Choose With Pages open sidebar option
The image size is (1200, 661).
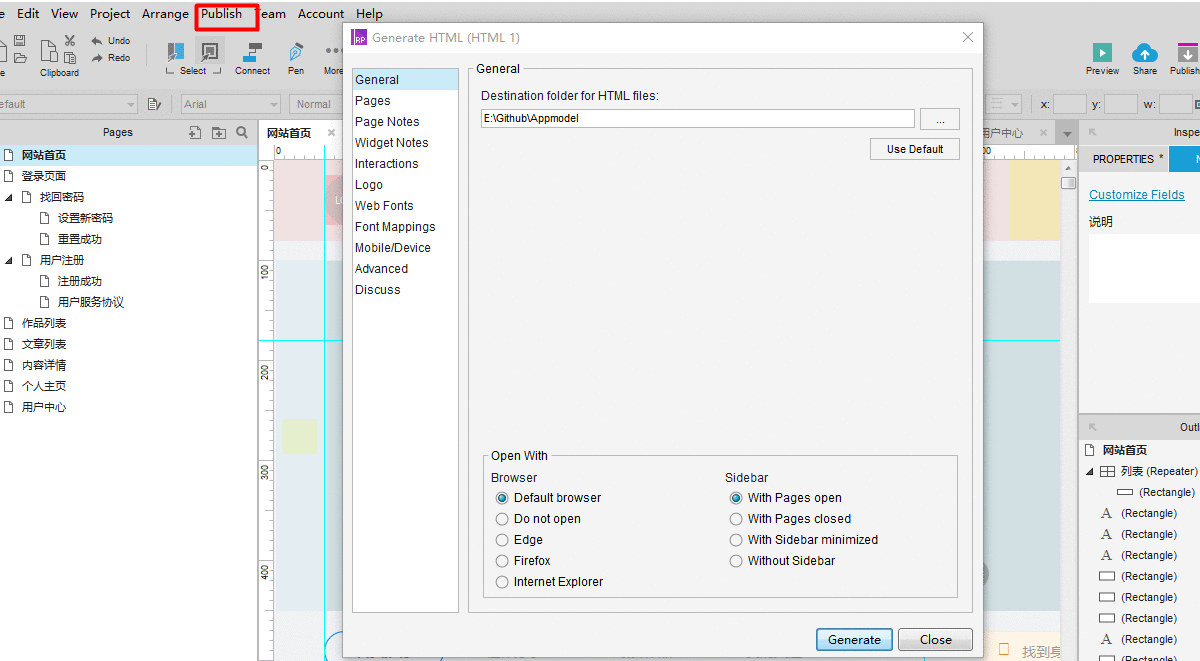coord(736,498)
